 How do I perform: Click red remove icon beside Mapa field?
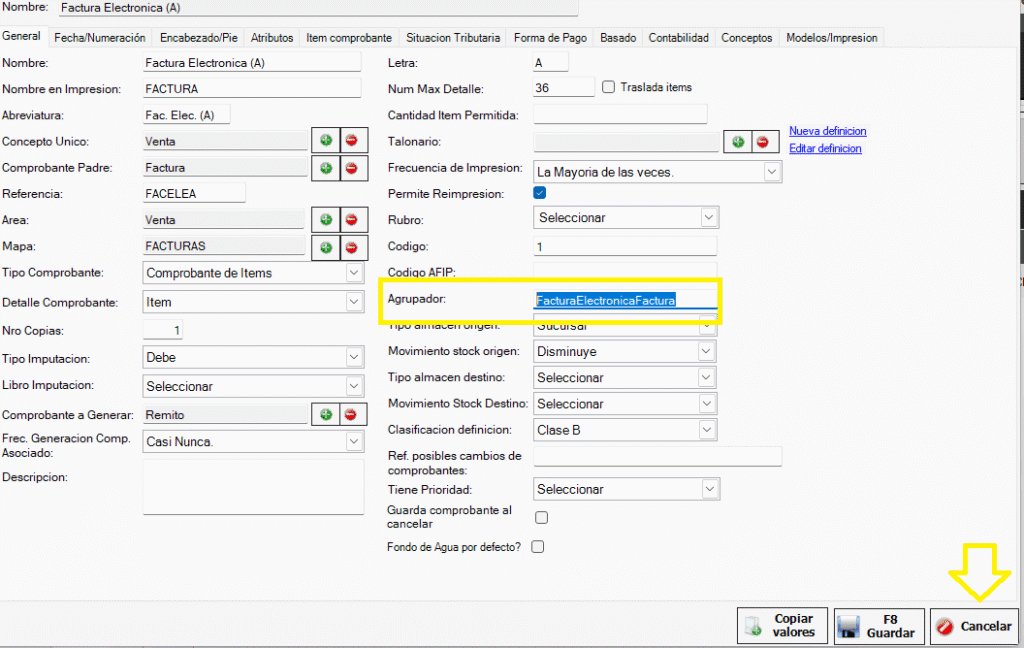coord(351,246)
